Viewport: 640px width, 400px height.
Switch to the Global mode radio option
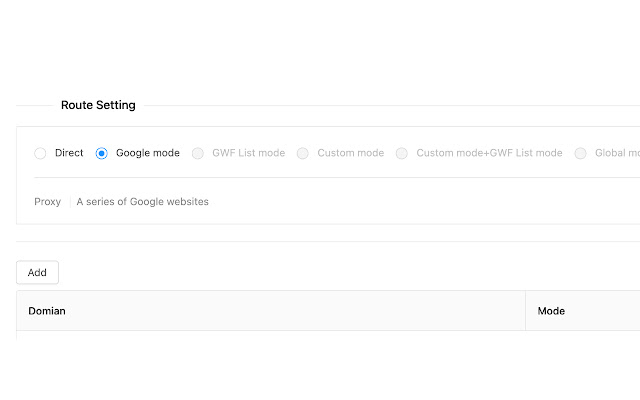[x=581, y=153]
